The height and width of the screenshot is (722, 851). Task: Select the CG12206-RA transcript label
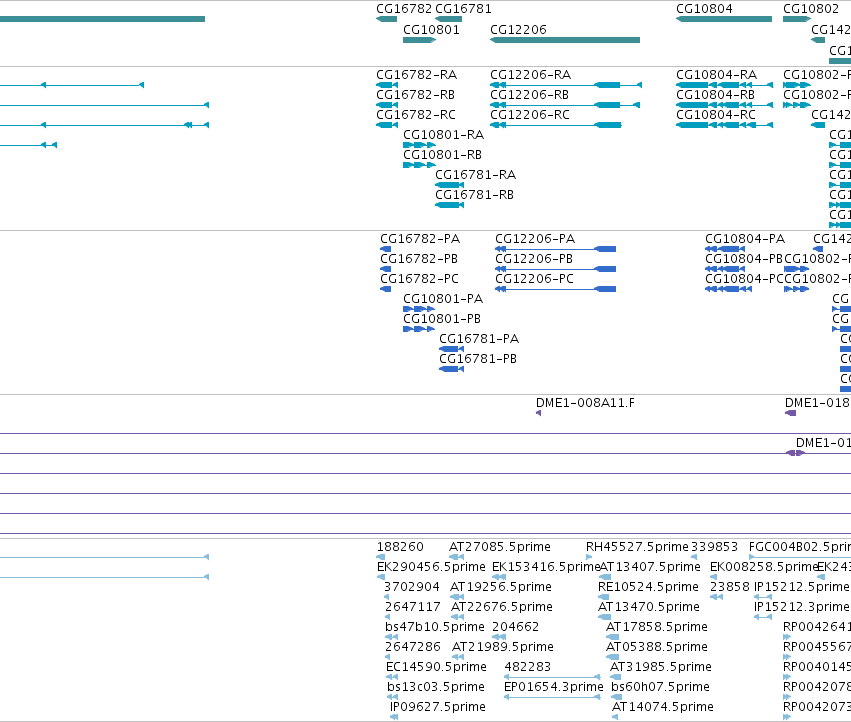click(530, 74)
